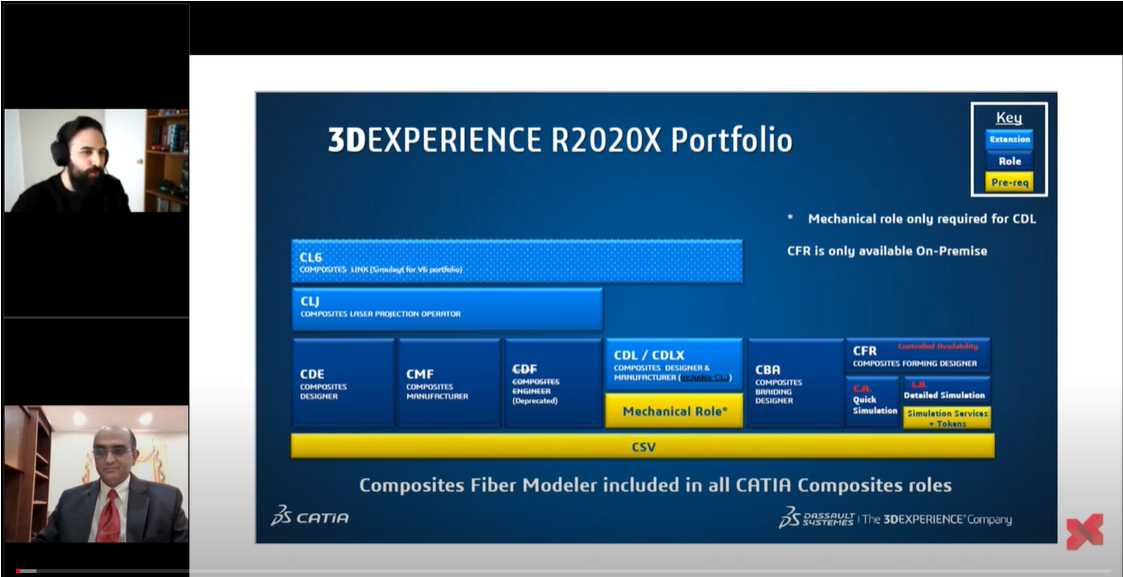Click the deprecated "CDF Composites Engineer" box
Screen dimensions: 1123x577
coord(553,383)
